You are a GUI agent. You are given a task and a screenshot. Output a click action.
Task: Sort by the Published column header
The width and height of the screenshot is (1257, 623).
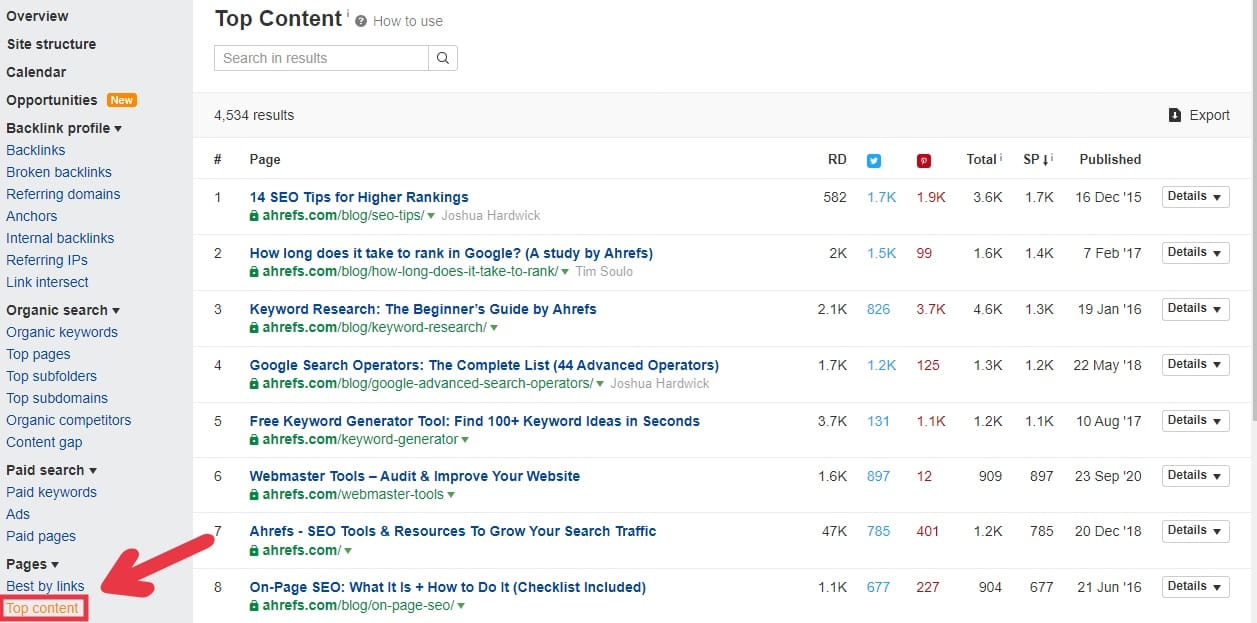click(1110, 160)
